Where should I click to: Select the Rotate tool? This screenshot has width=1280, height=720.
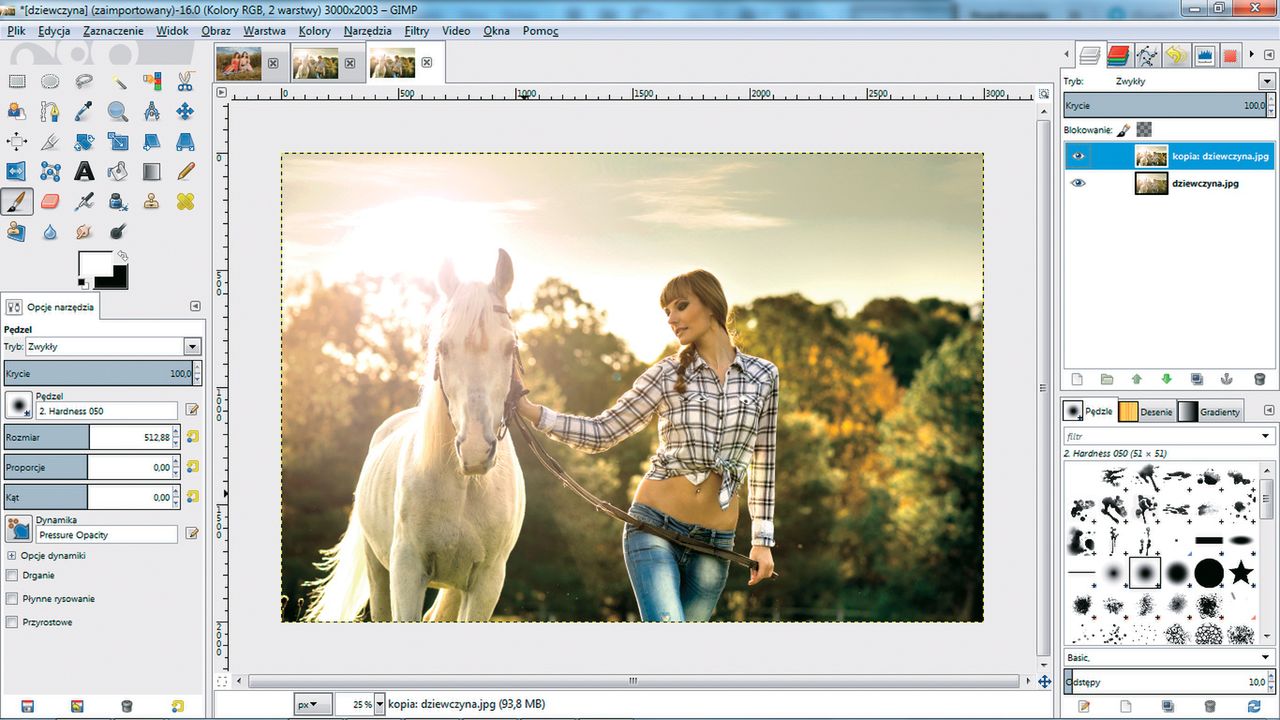point(84,142)
